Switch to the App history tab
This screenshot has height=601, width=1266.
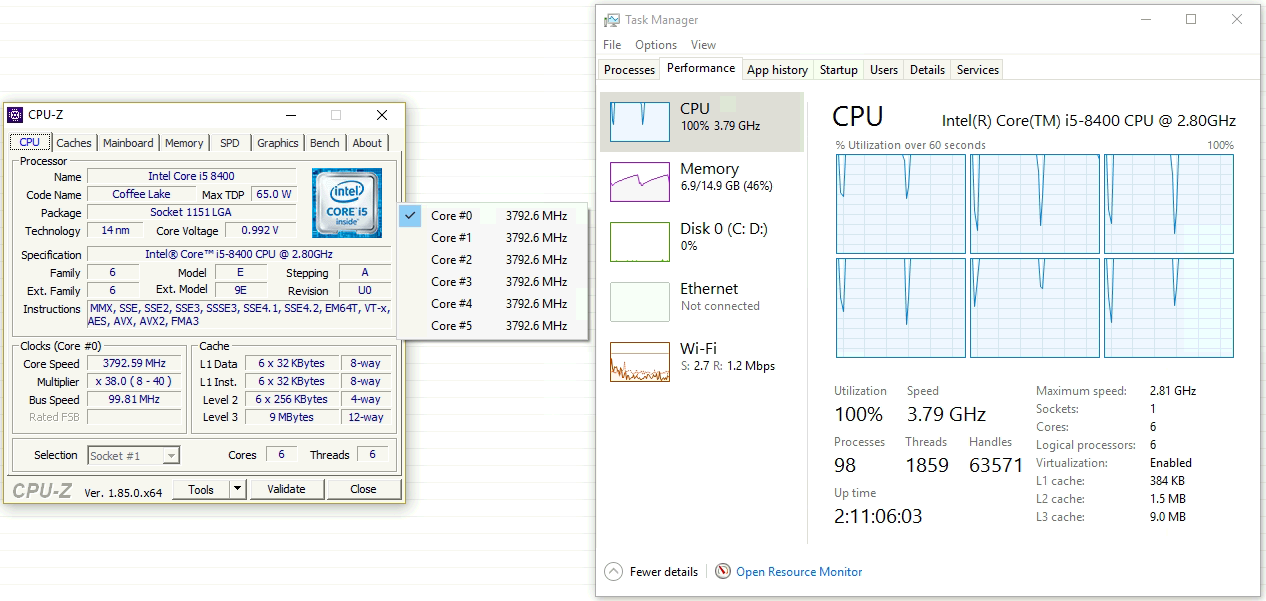[x=777, y=70]
